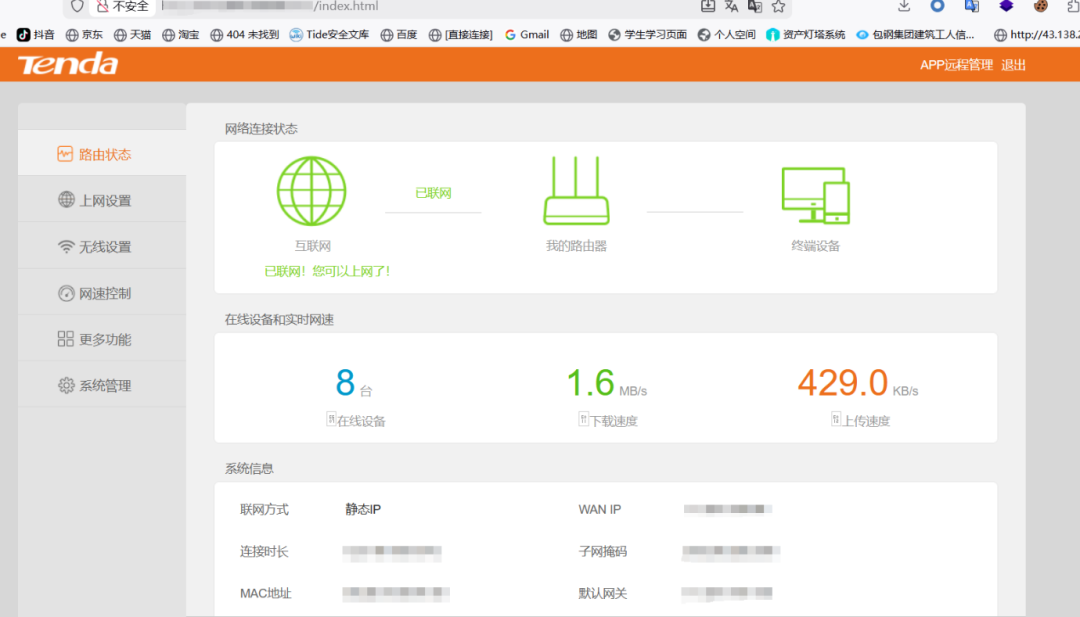Image resolution: width=1080 pixels, height=617 pixels.
Task: Go to 无线设置 wireless settings
Action: coord(102,247)
